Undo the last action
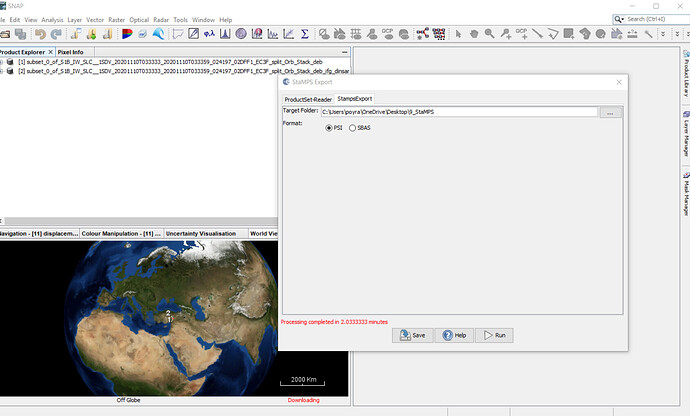 pos(40,34)
